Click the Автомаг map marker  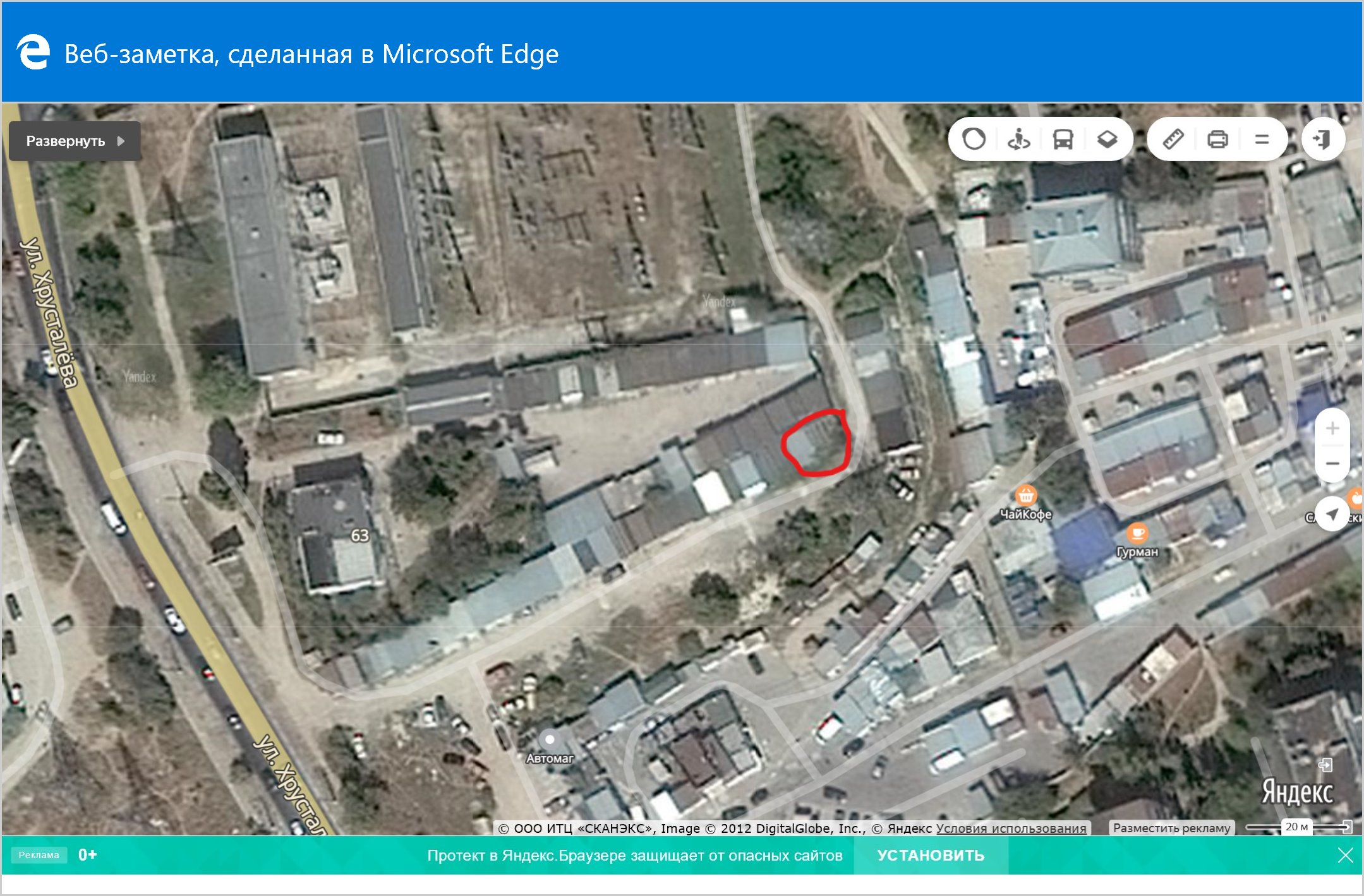pos(550,739)
